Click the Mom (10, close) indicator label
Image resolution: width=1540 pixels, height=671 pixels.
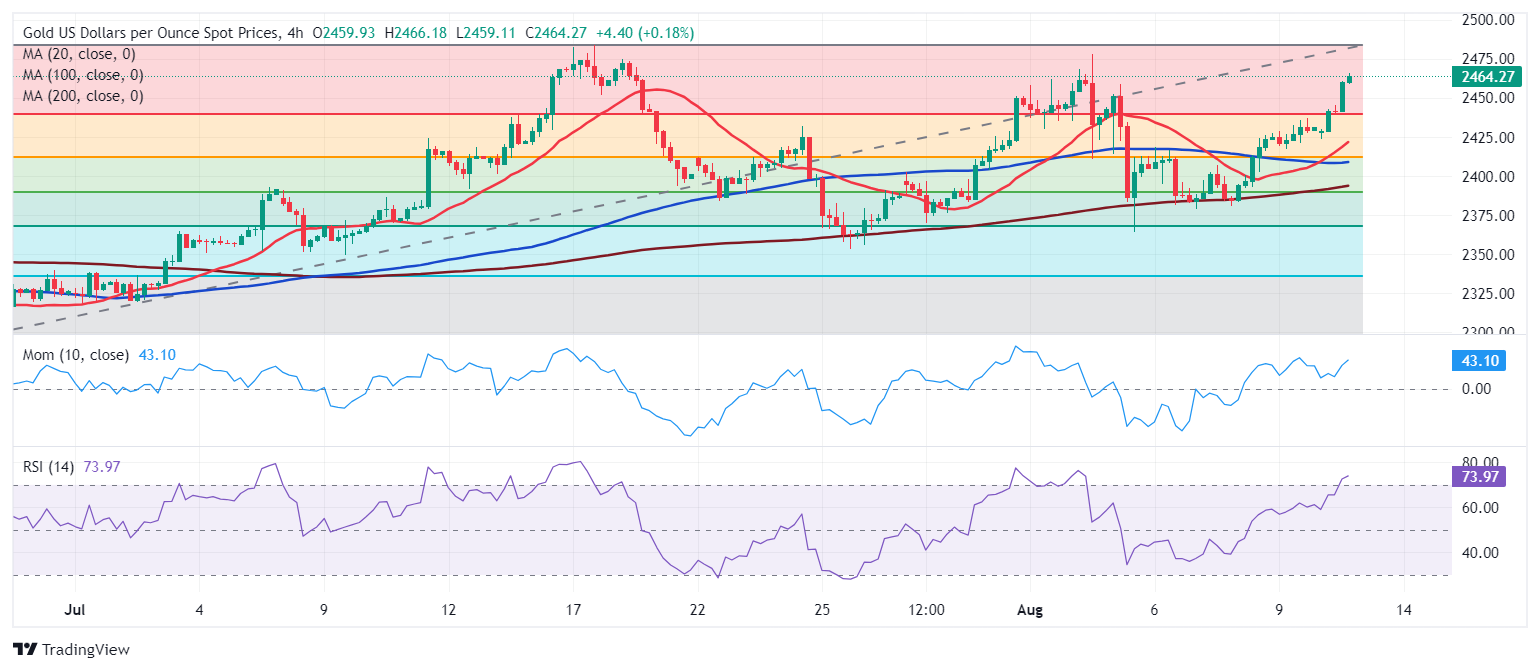pyautogui.click(x=76, y=354)
